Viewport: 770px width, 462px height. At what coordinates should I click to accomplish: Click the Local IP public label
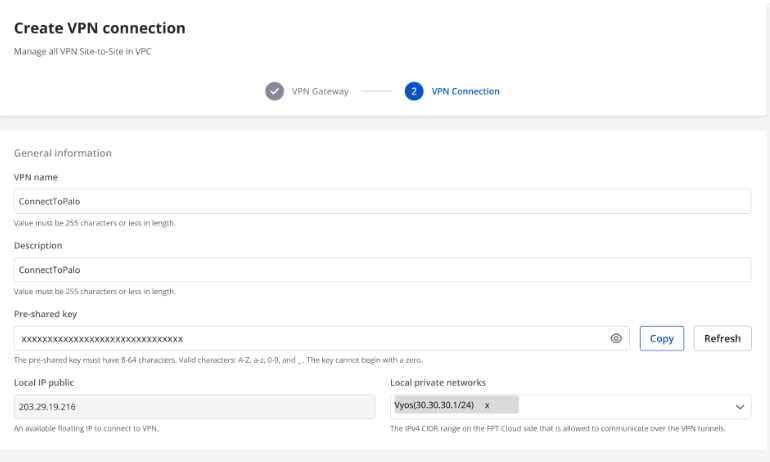click(x=44, y=383)
